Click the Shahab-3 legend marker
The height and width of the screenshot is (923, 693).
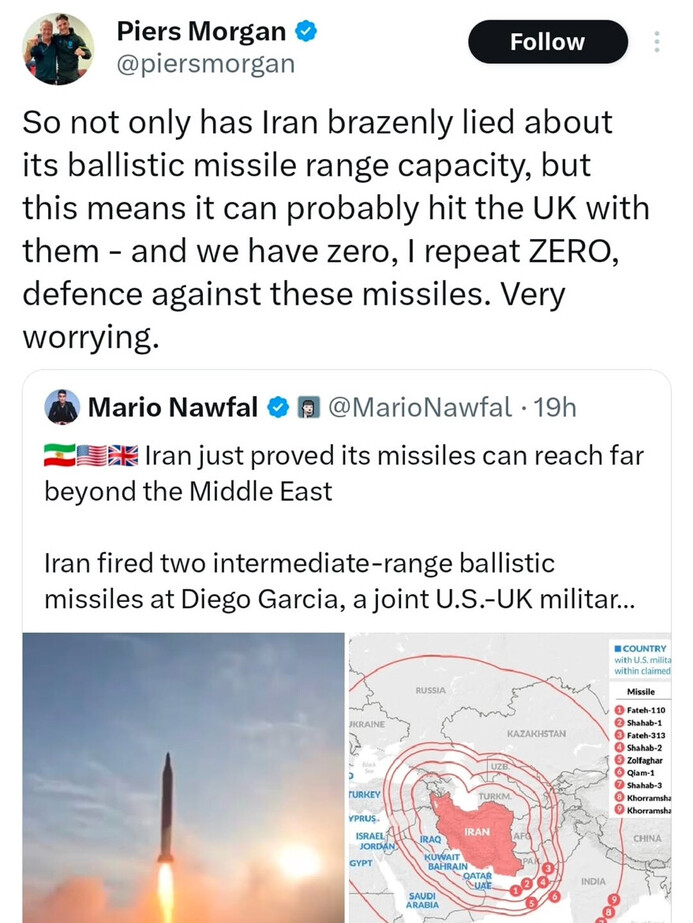[620, 784]
